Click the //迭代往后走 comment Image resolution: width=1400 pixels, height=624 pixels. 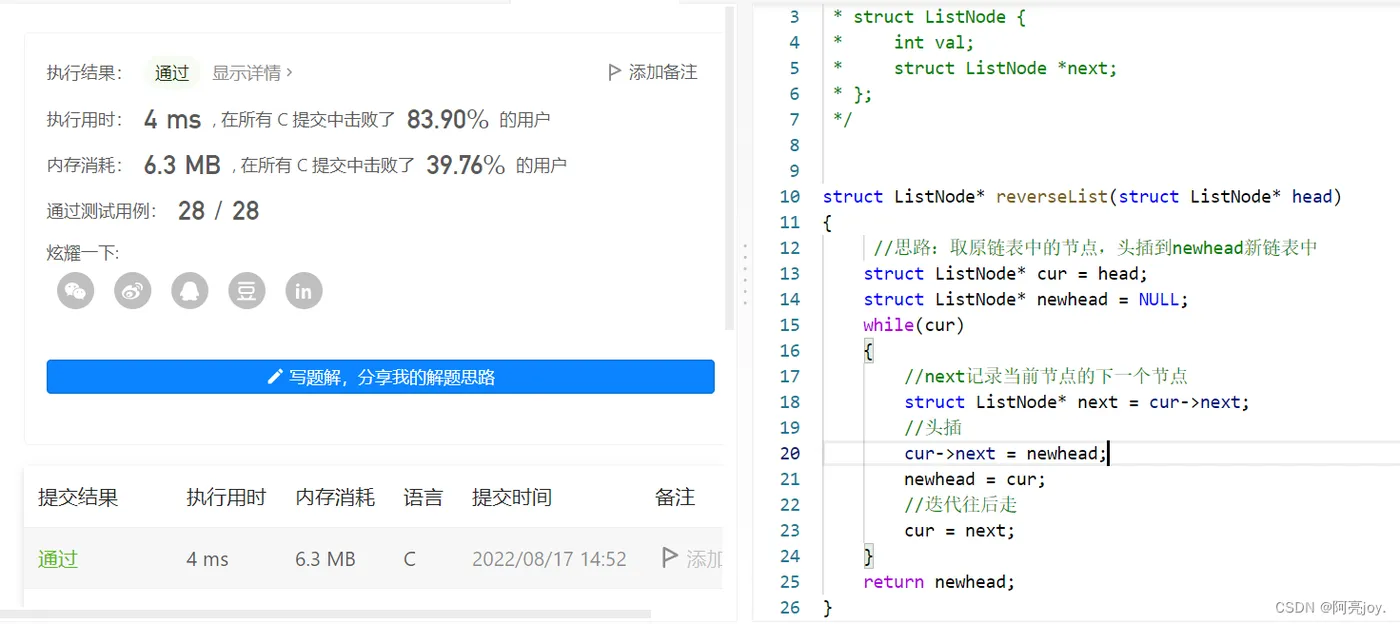click(x=961, y=505)
